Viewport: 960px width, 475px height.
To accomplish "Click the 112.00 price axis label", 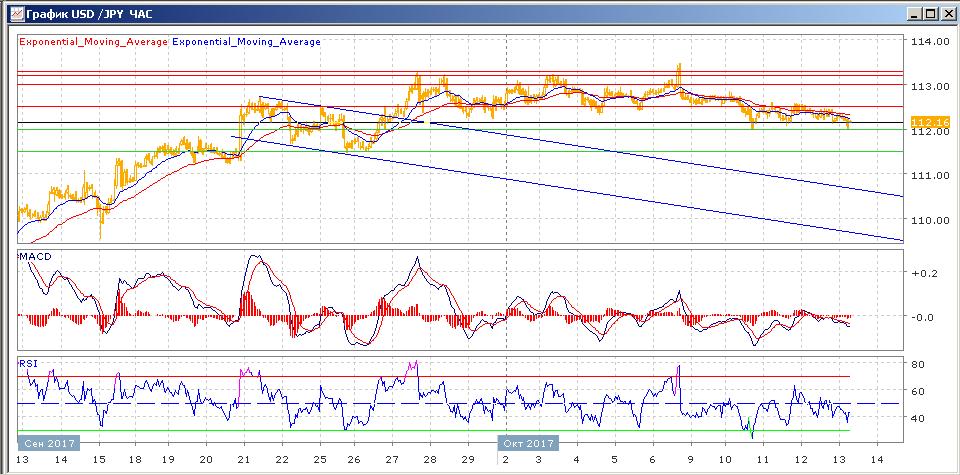I will coord(929,132).
